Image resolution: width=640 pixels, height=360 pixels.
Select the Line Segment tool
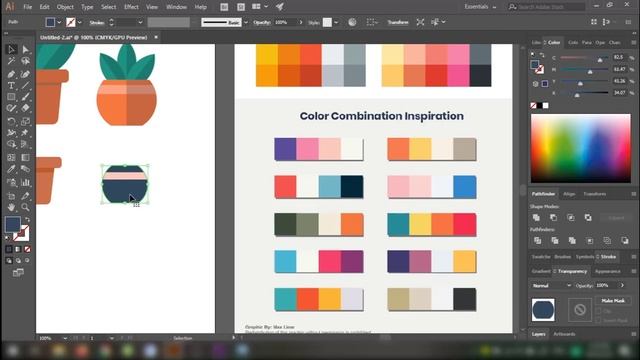(25, 86)
